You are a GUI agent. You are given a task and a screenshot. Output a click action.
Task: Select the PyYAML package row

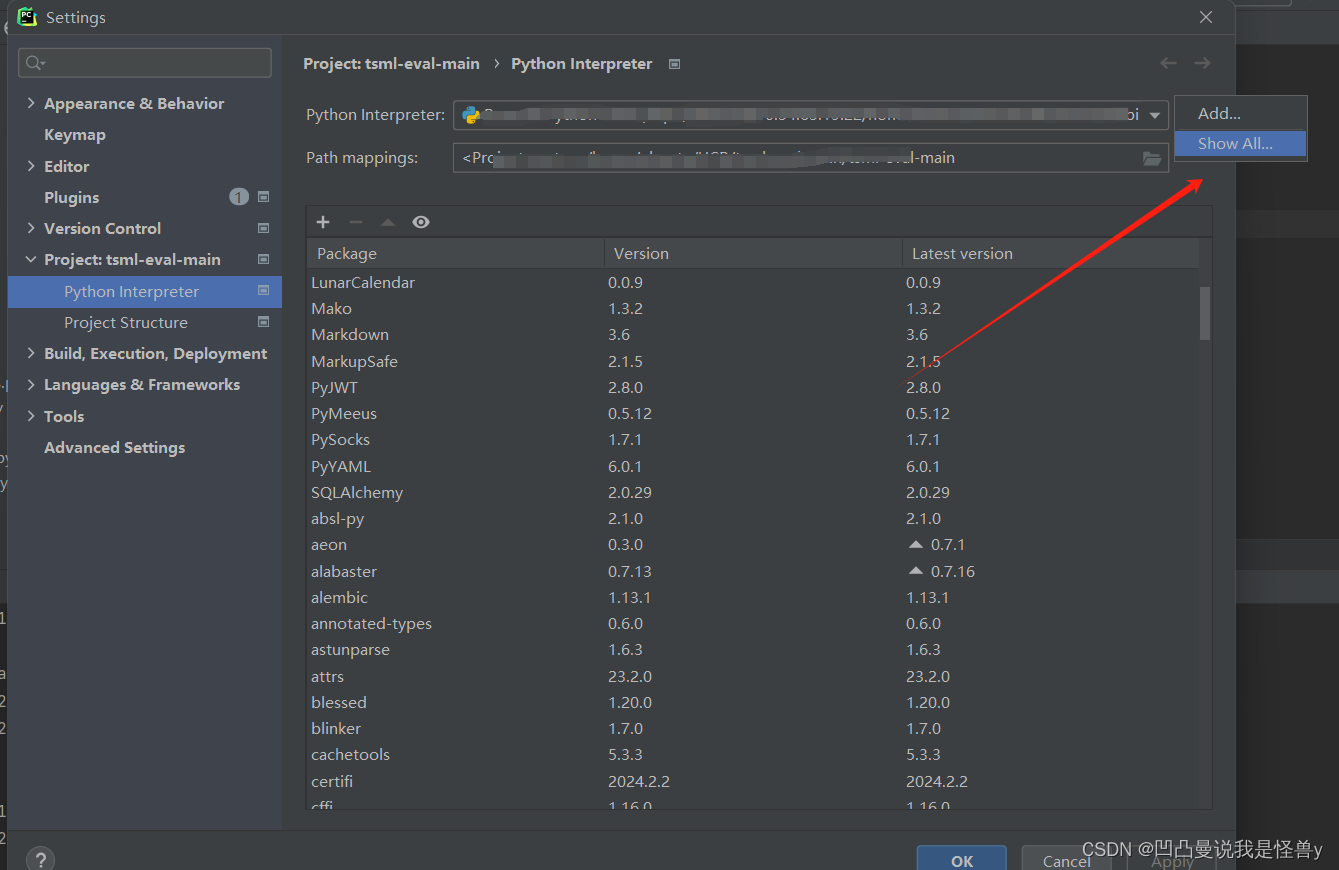tap(753, 466)
